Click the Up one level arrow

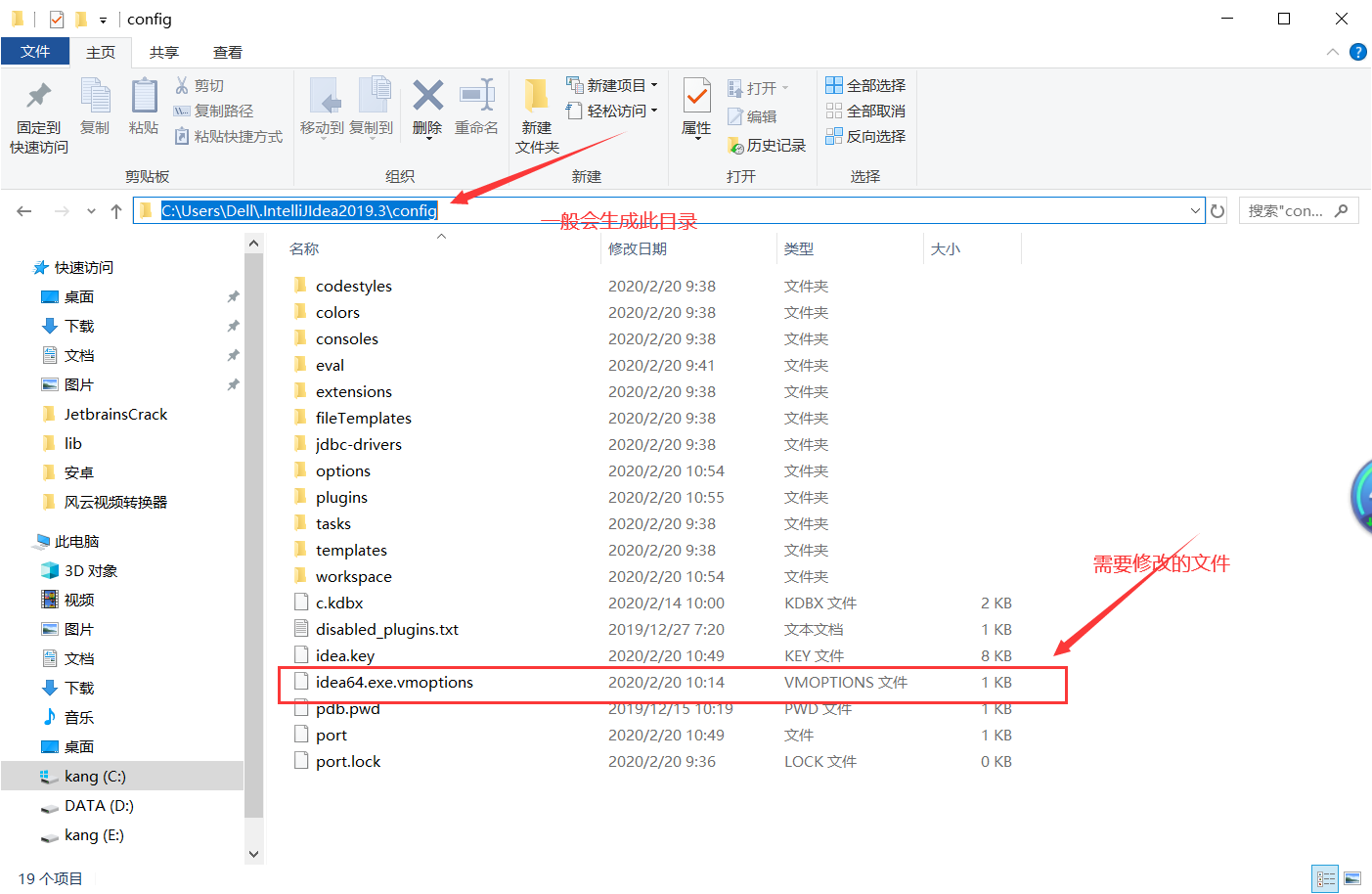(116, 211)
